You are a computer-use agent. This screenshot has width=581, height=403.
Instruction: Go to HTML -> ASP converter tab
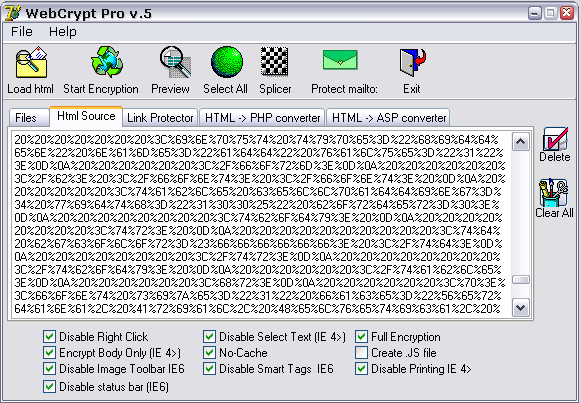[389, 118]
